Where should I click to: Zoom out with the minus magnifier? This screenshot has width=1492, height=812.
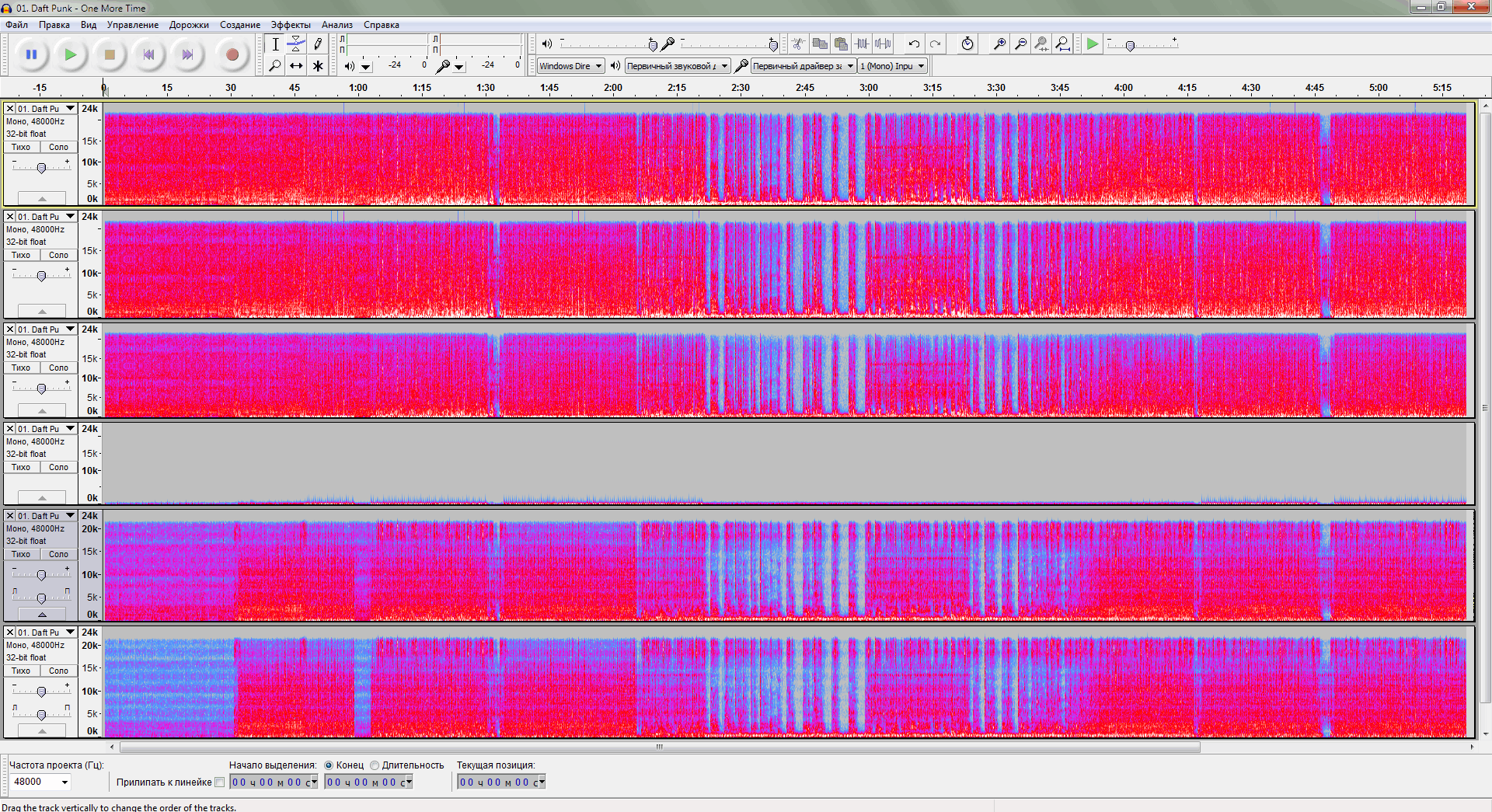tap(1021, 44)
